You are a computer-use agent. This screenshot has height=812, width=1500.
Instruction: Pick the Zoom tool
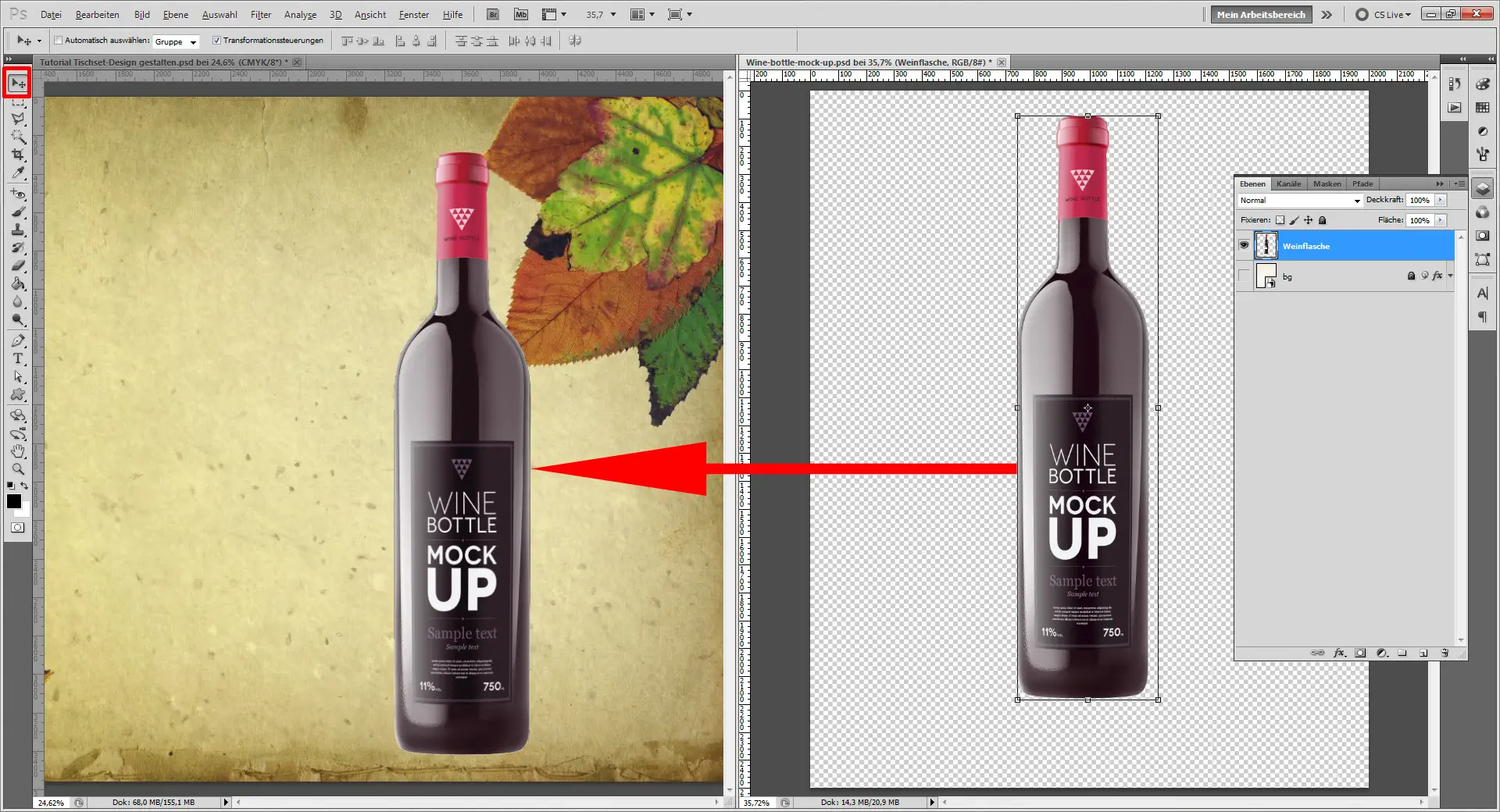click(17, 468)
